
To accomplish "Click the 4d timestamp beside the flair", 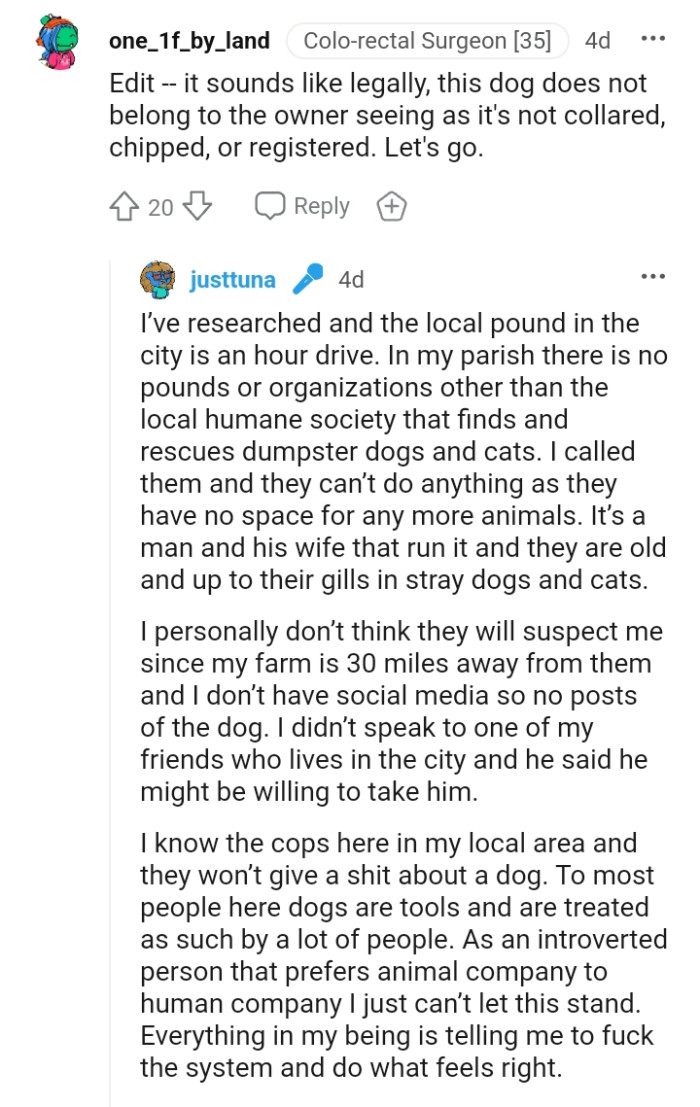I will (598, 41).
